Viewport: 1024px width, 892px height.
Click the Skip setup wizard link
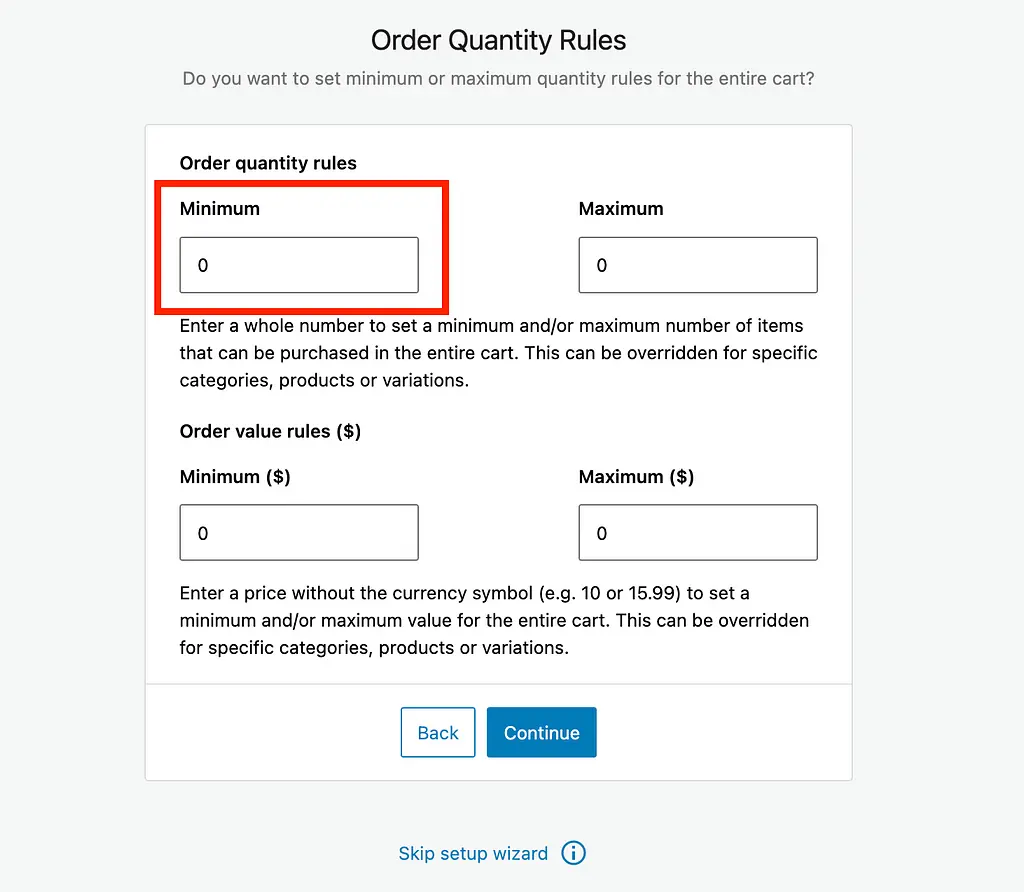click(x=473, y=853)
